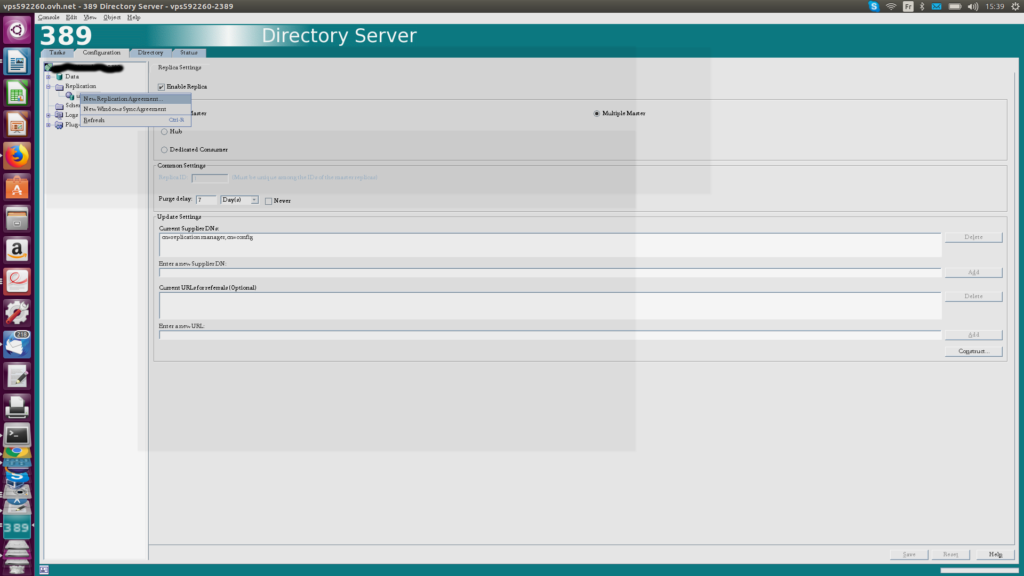Open the text editor icon in dock
This screenshot has width=1024, height=576.
(x=17, y=376)
